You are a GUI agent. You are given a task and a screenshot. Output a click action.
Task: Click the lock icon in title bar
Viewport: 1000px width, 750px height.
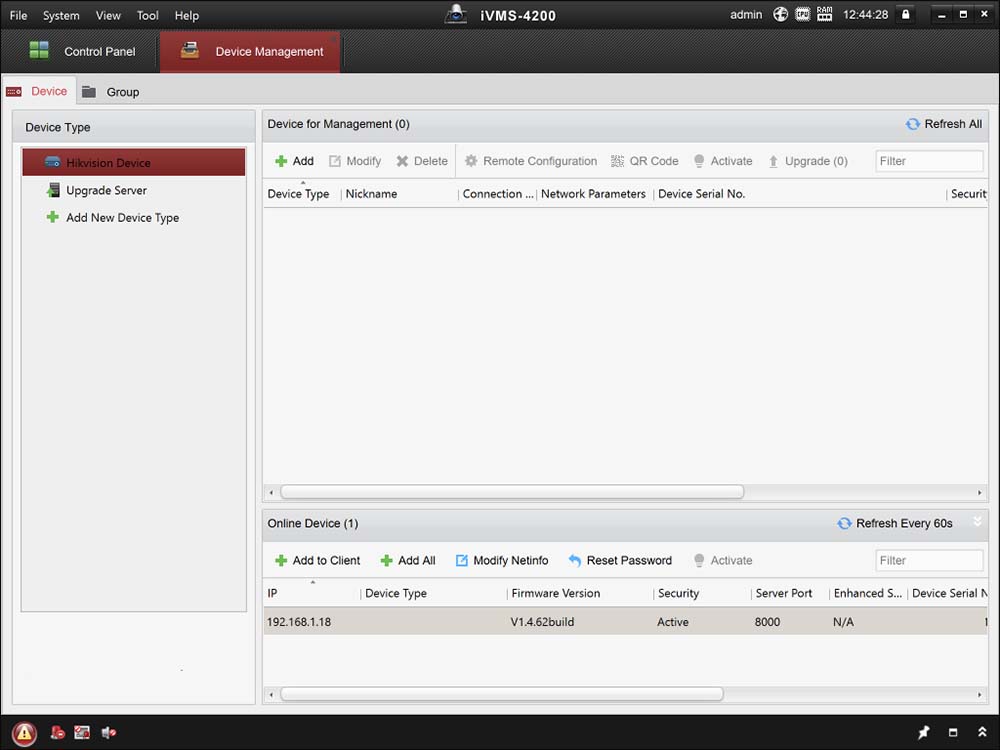(906, 15)
